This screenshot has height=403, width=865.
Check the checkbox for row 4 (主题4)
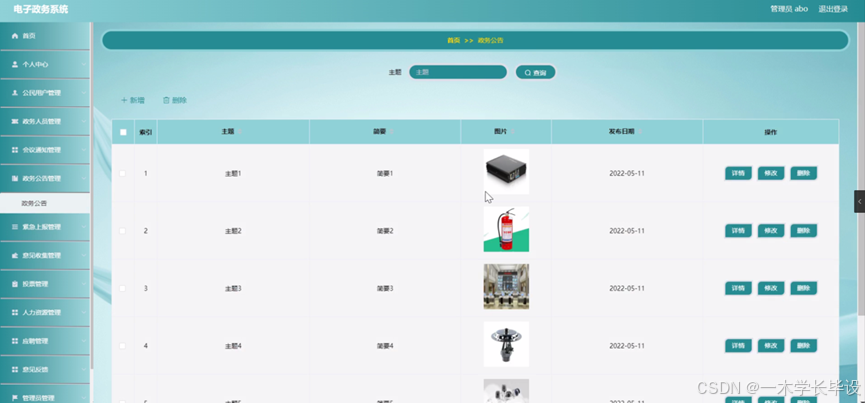(x=122, y=346)
